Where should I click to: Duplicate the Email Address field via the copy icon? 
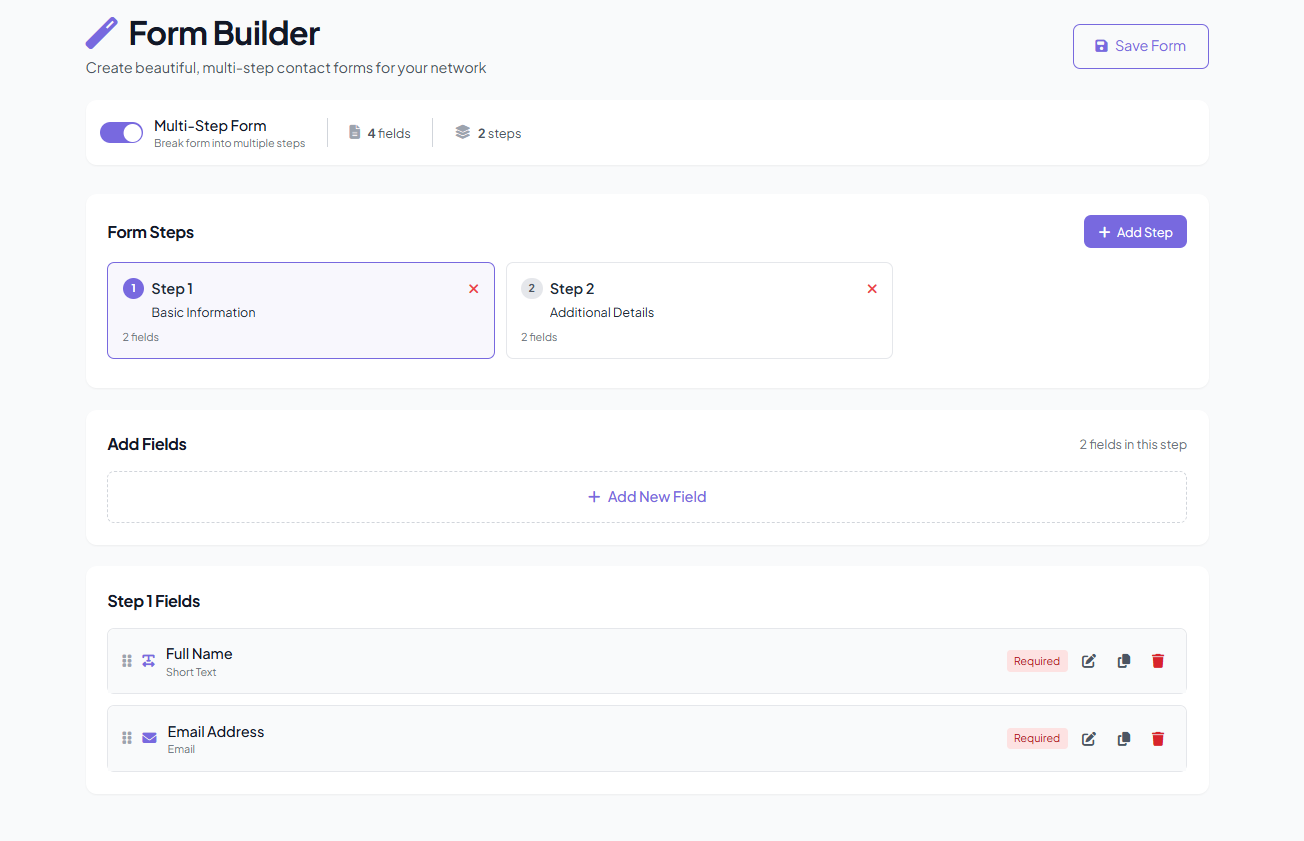(x=1123, y=738)
